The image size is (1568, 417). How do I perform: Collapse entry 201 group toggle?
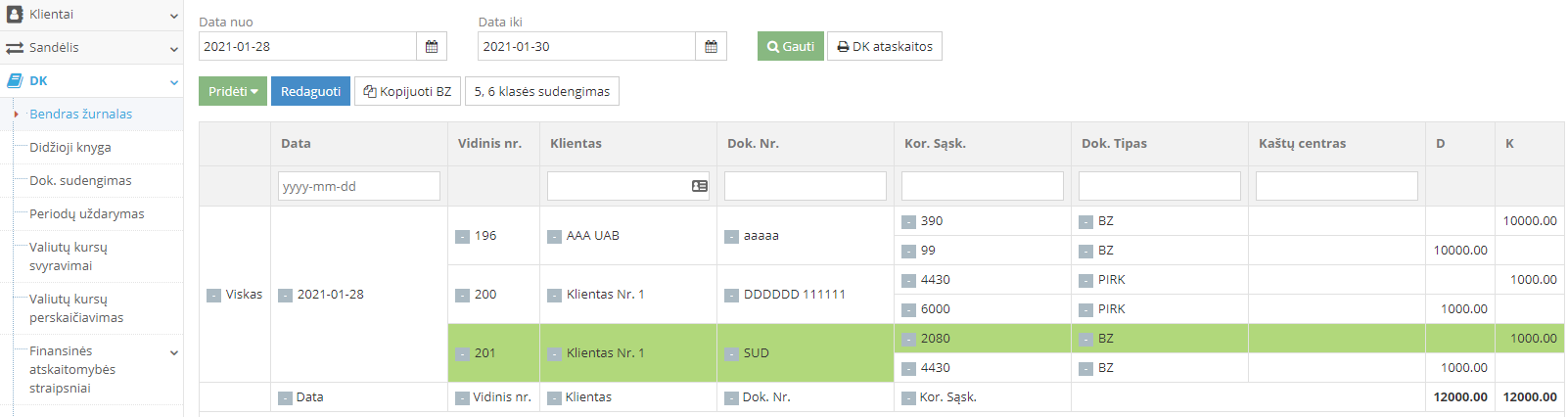[462, 353]
